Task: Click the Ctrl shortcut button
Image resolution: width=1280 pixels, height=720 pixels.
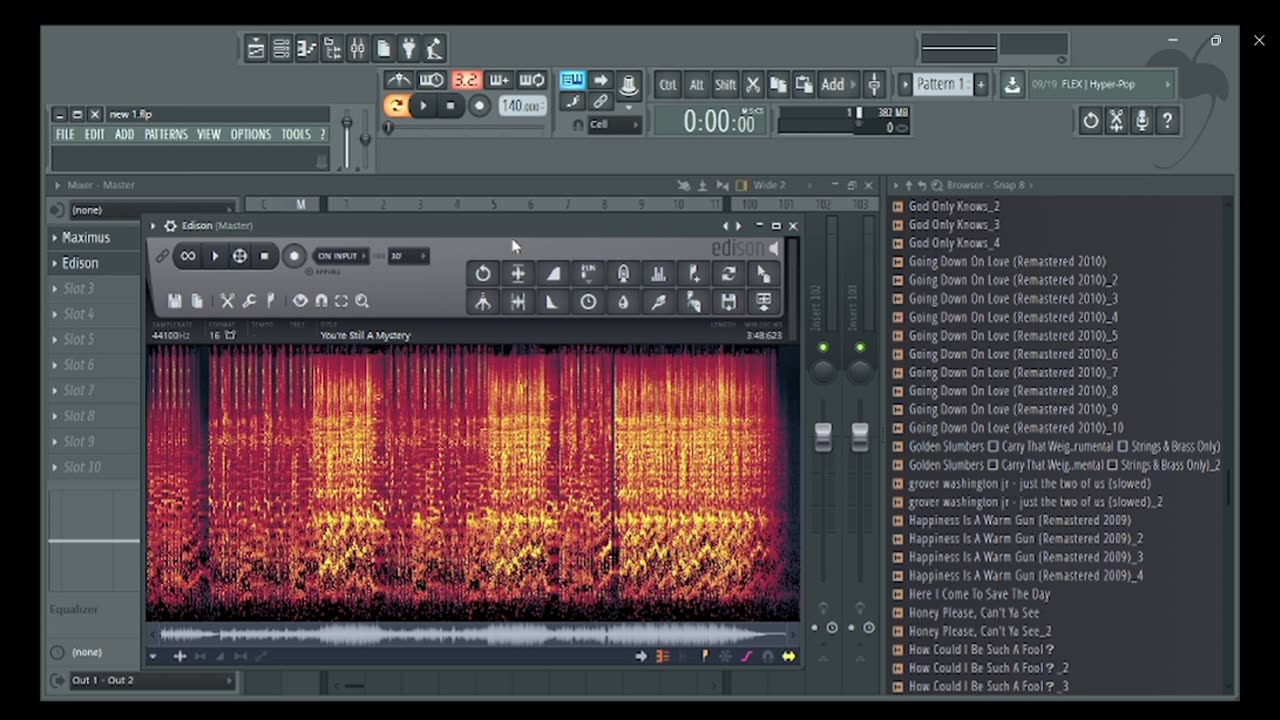Action: pos(668,85)
